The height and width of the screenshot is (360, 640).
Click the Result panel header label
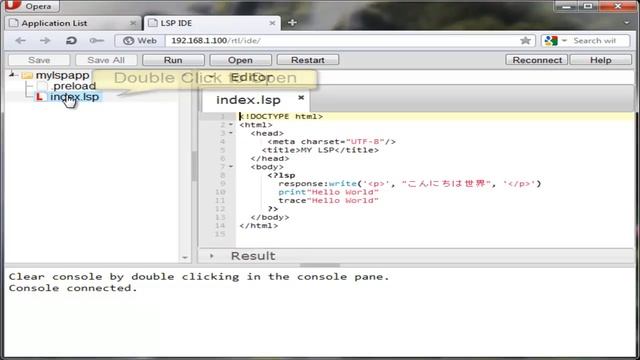253,256
